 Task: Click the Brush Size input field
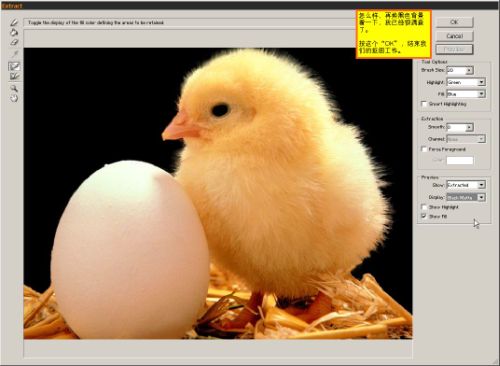point(456,70)
